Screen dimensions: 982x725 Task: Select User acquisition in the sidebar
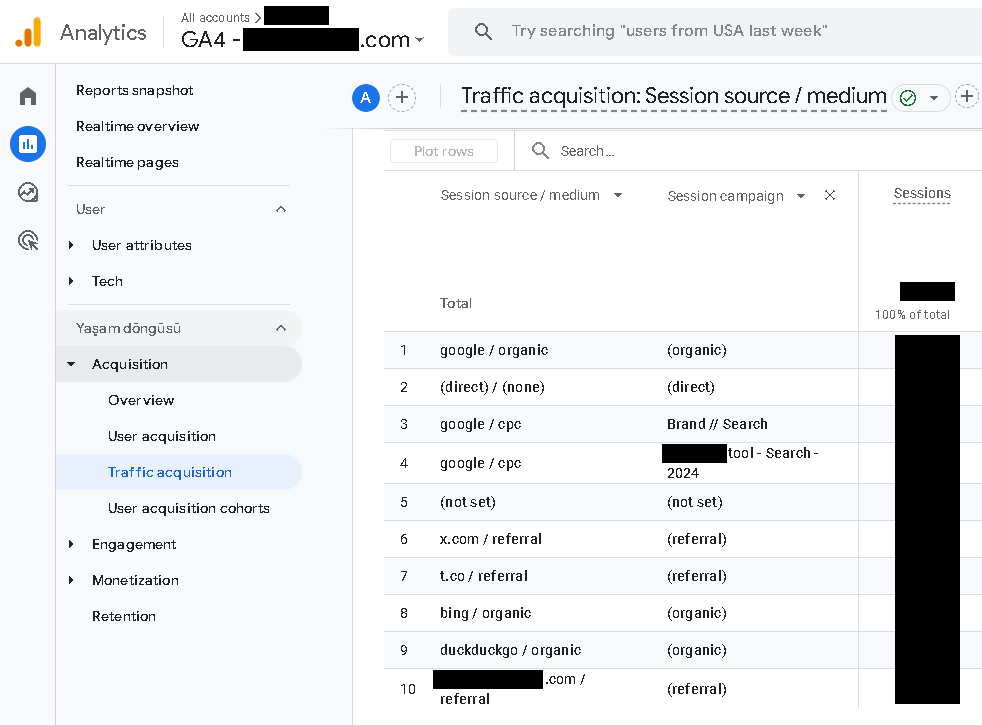162,436
